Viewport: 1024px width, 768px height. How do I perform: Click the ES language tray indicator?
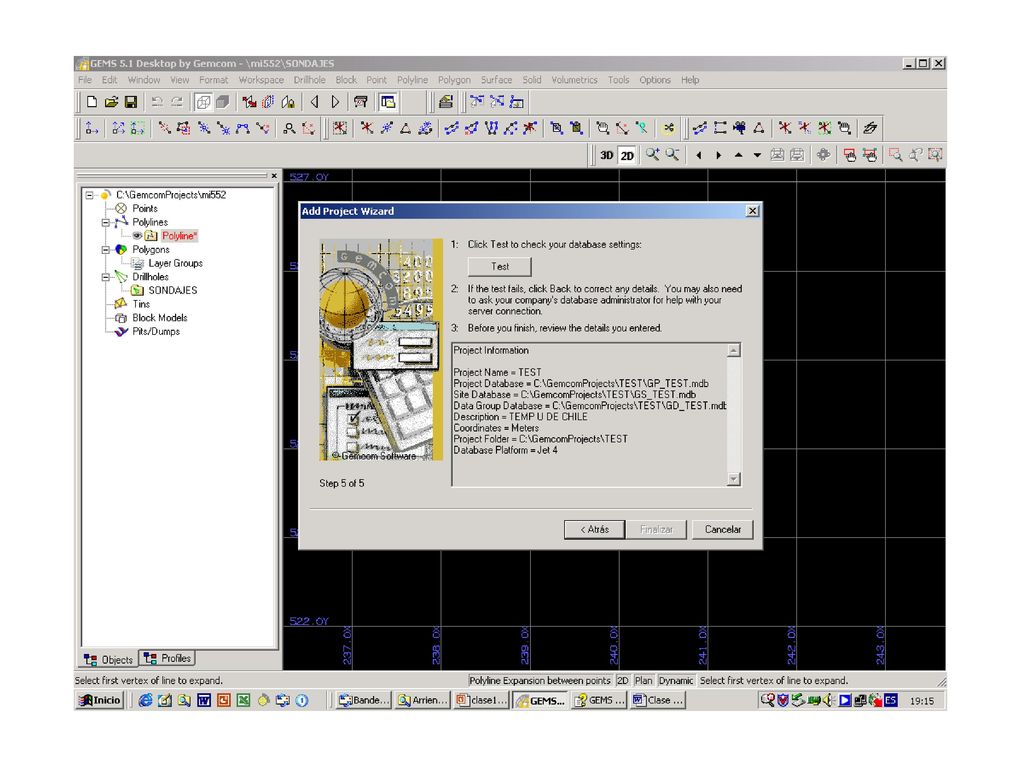[x=891, y=701]
